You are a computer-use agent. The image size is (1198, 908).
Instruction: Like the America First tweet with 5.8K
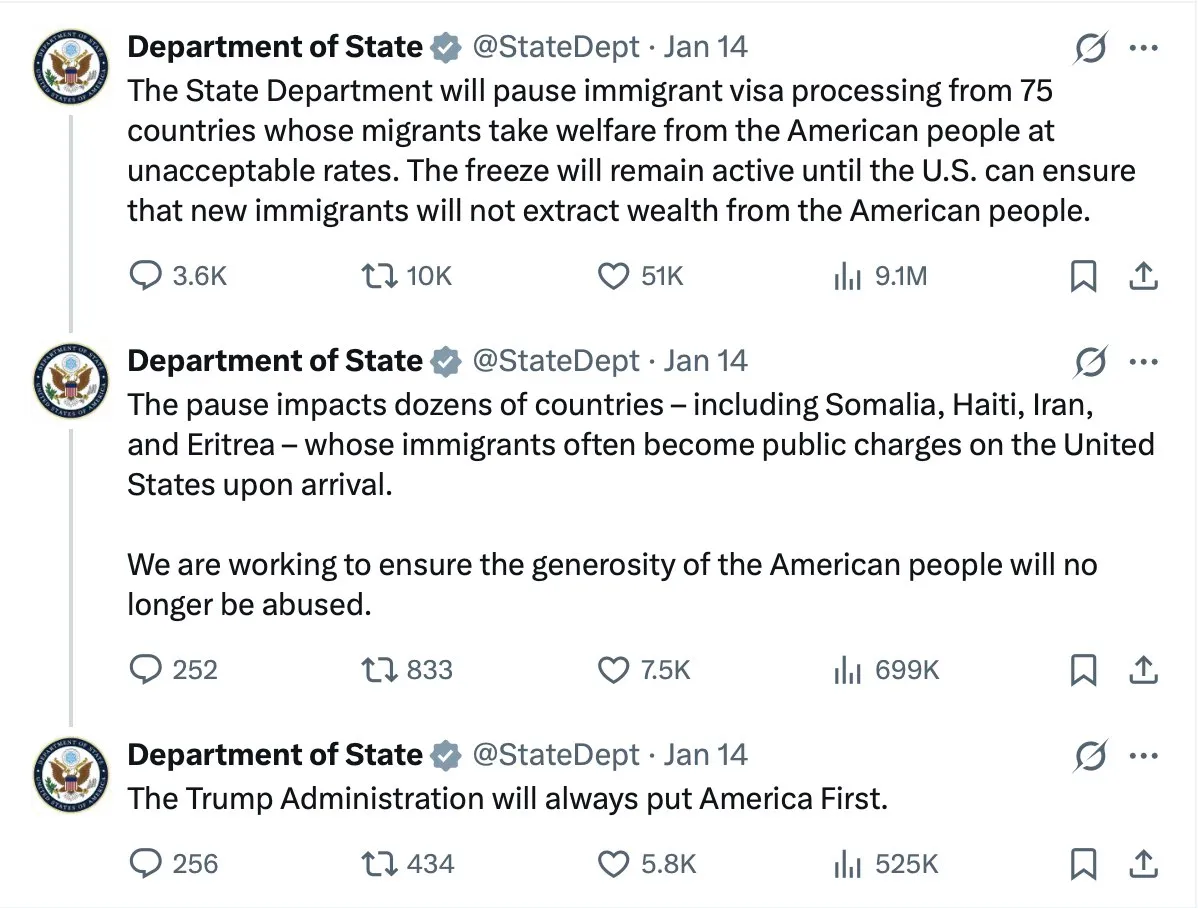click(613, 863)
